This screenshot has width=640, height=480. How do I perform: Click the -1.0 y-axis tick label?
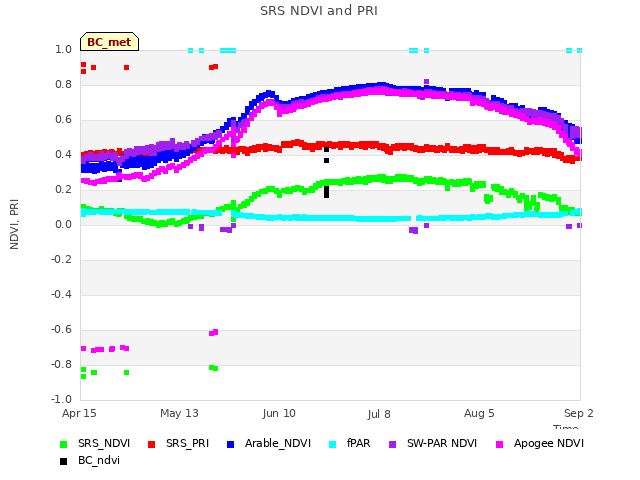(x=61, y=400)
